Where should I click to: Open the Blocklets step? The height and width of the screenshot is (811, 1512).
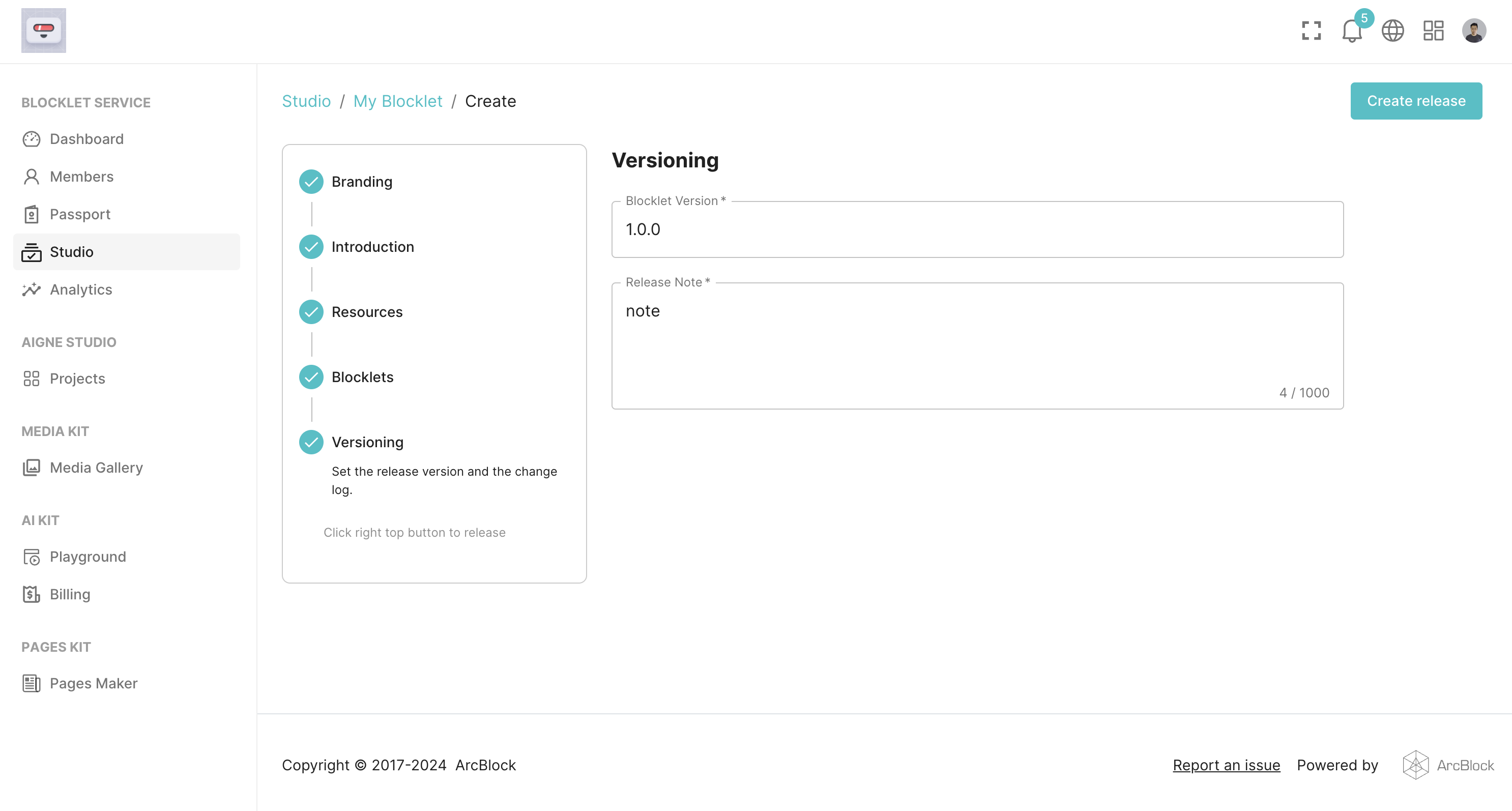(x=362, y=378)
